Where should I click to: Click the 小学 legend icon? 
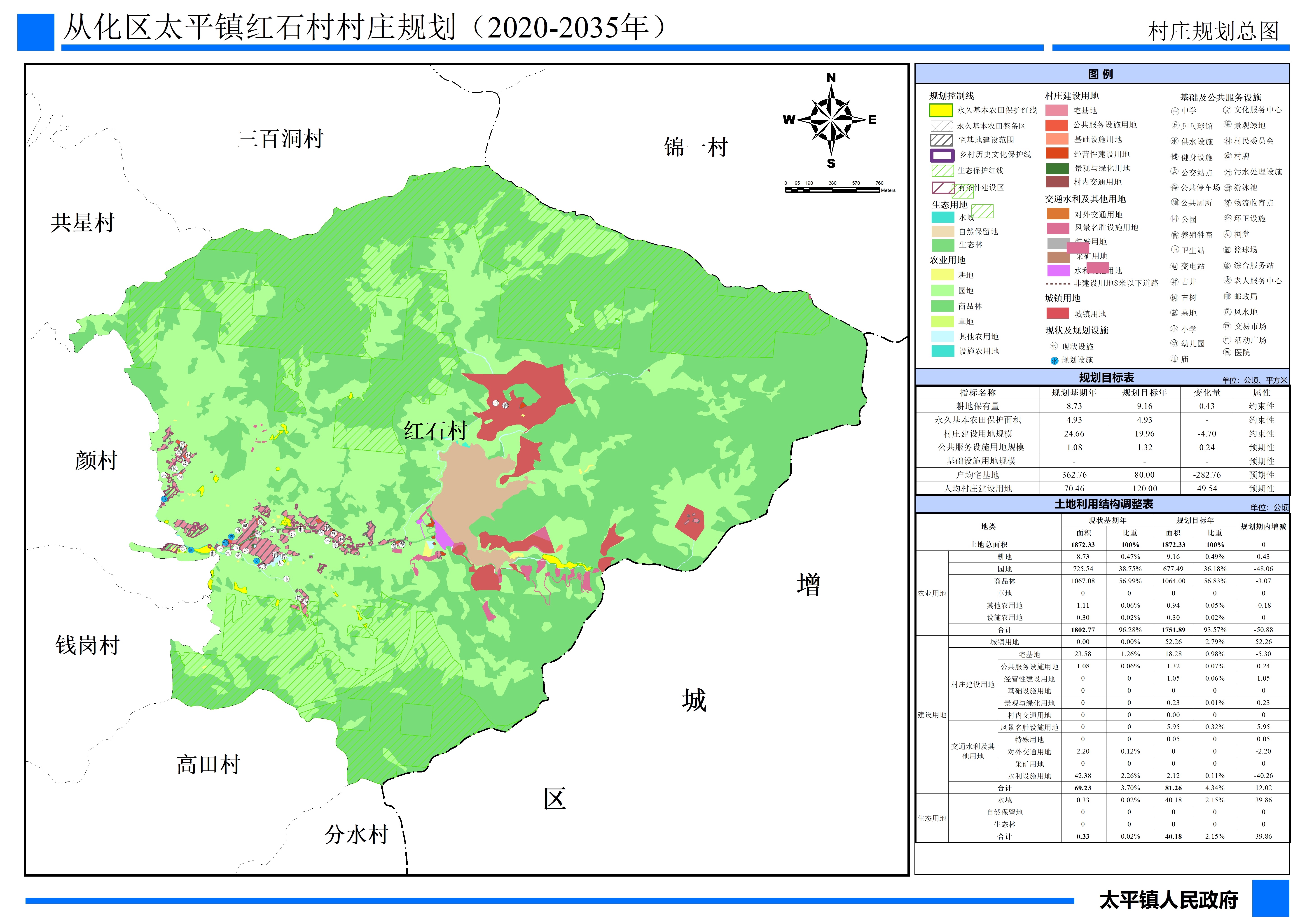point(1175,329)
